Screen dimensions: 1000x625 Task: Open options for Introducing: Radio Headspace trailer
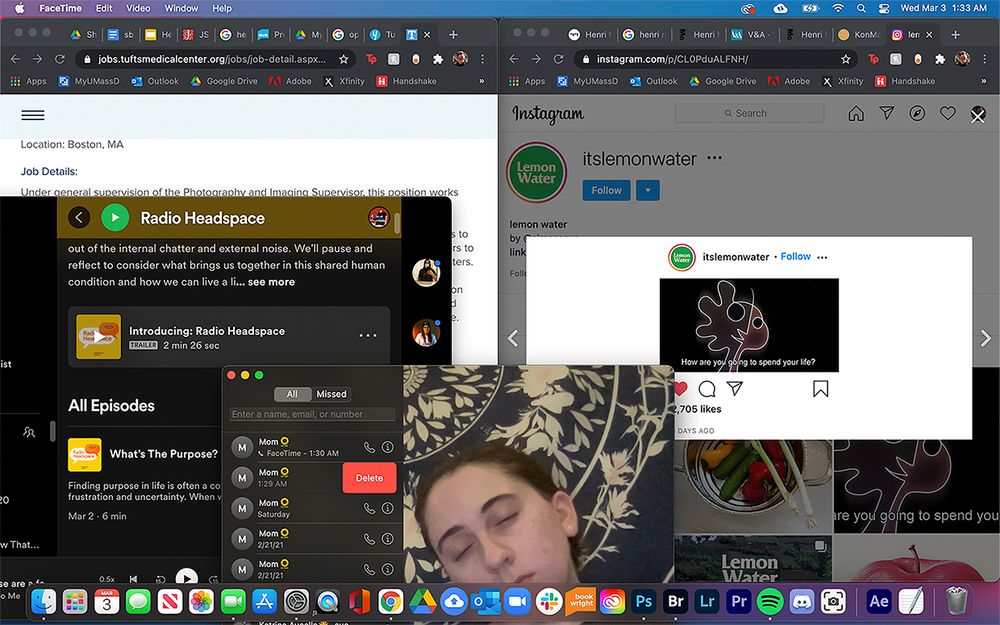point(368,335)
